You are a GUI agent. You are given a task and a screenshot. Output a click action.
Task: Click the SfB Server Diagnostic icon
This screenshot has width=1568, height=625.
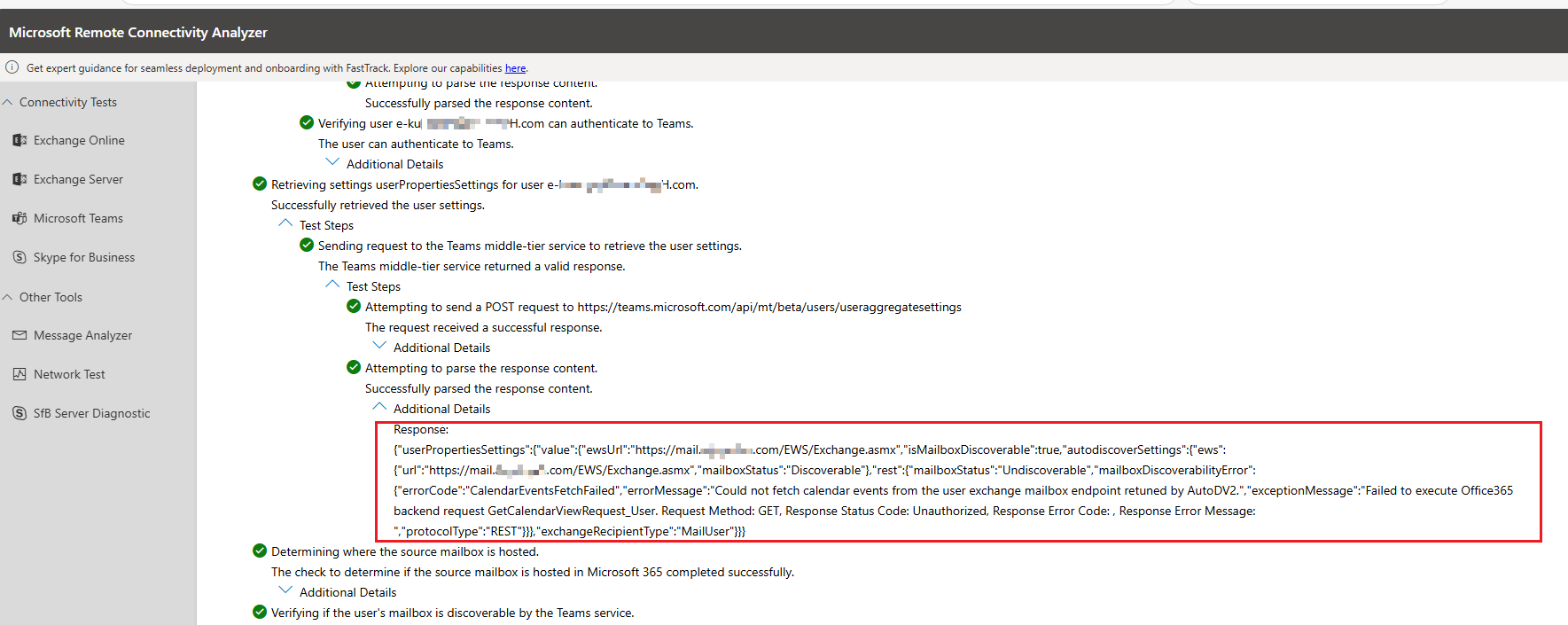pos(20,413)
